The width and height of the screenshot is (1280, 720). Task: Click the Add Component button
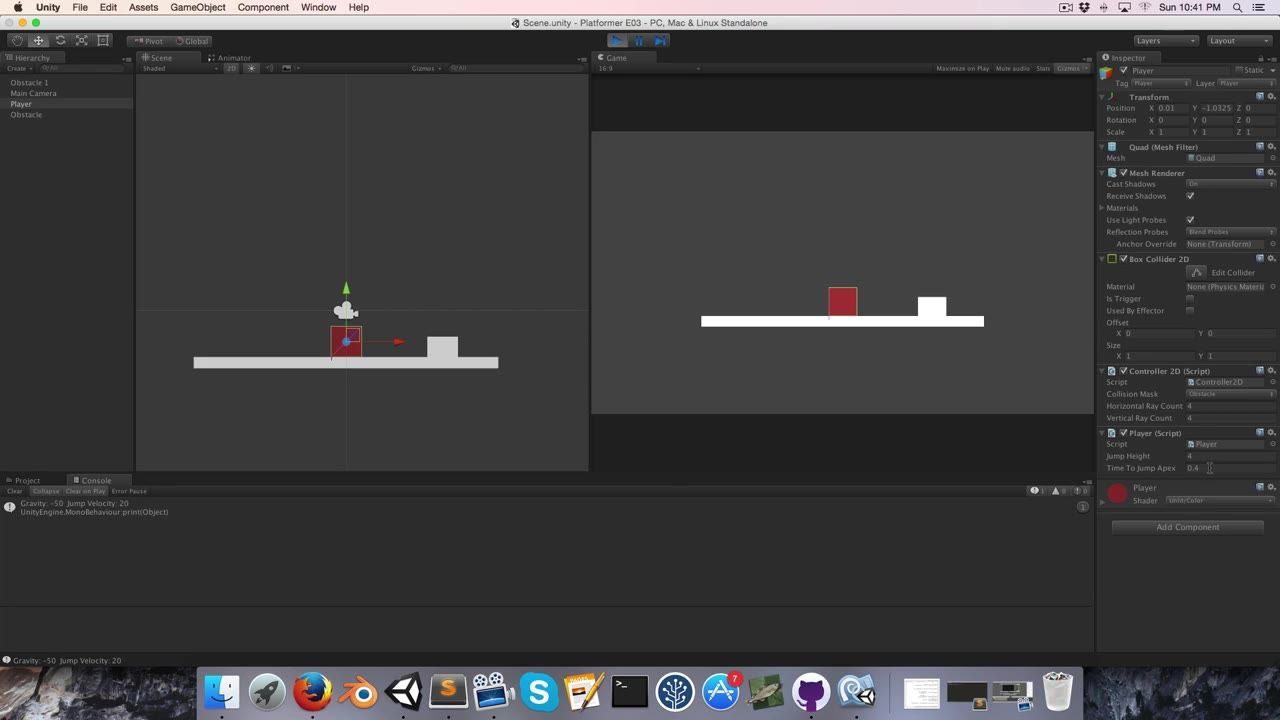[x=1188, y=527]
